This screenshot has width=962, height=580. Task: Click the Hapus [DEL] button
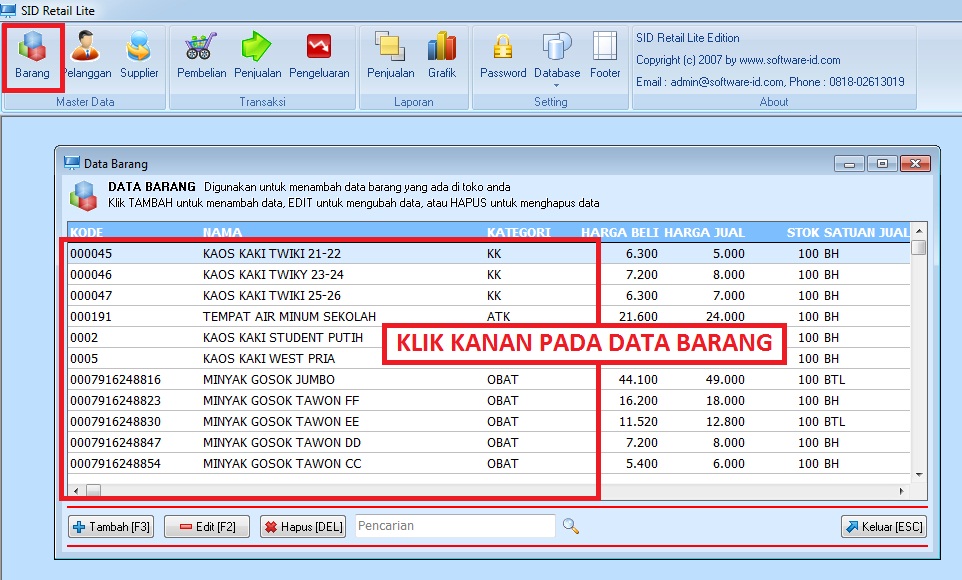point(302,527)
